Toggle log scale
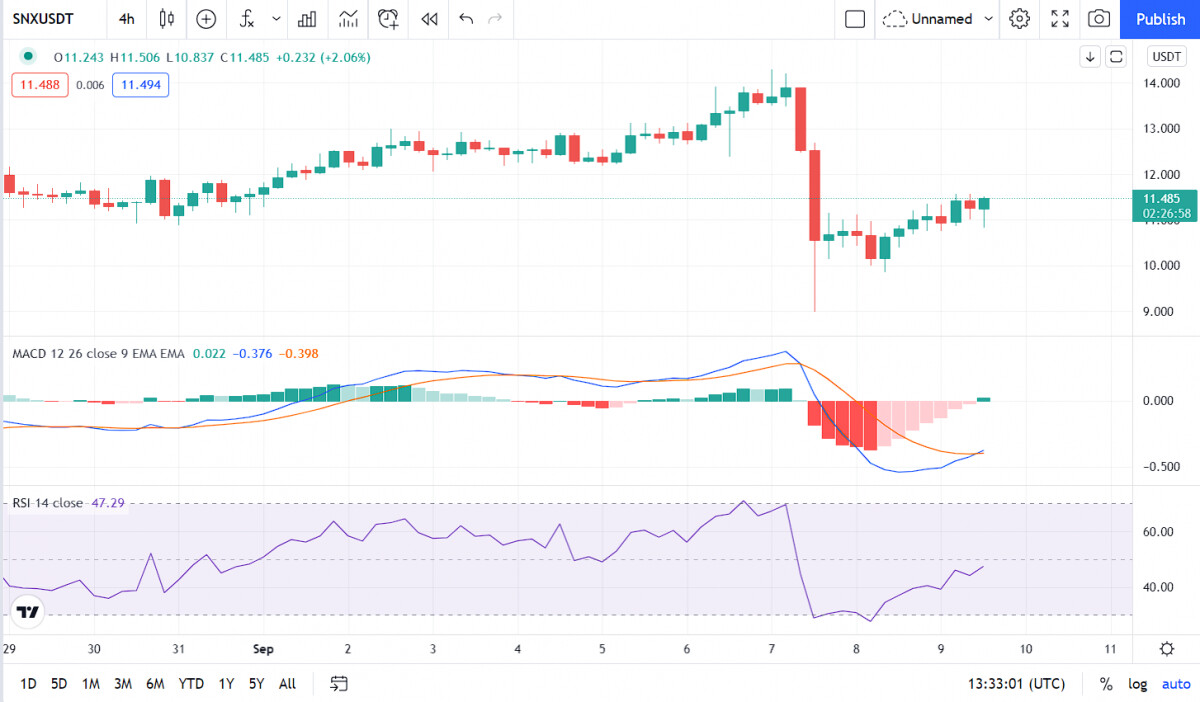This screenshot has height=702, width=1200. (1138, 684)
